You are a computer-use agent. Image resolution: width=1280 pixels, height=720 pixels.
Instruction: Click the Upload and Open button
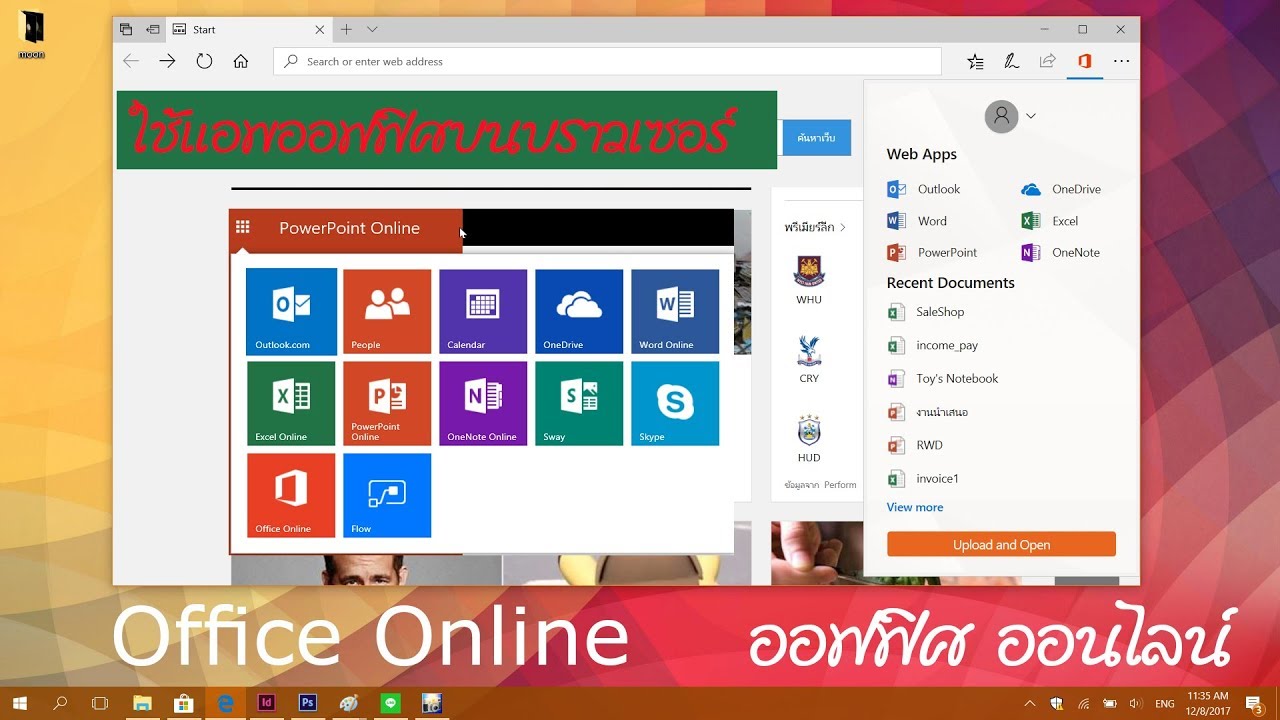coord(1001,545)
